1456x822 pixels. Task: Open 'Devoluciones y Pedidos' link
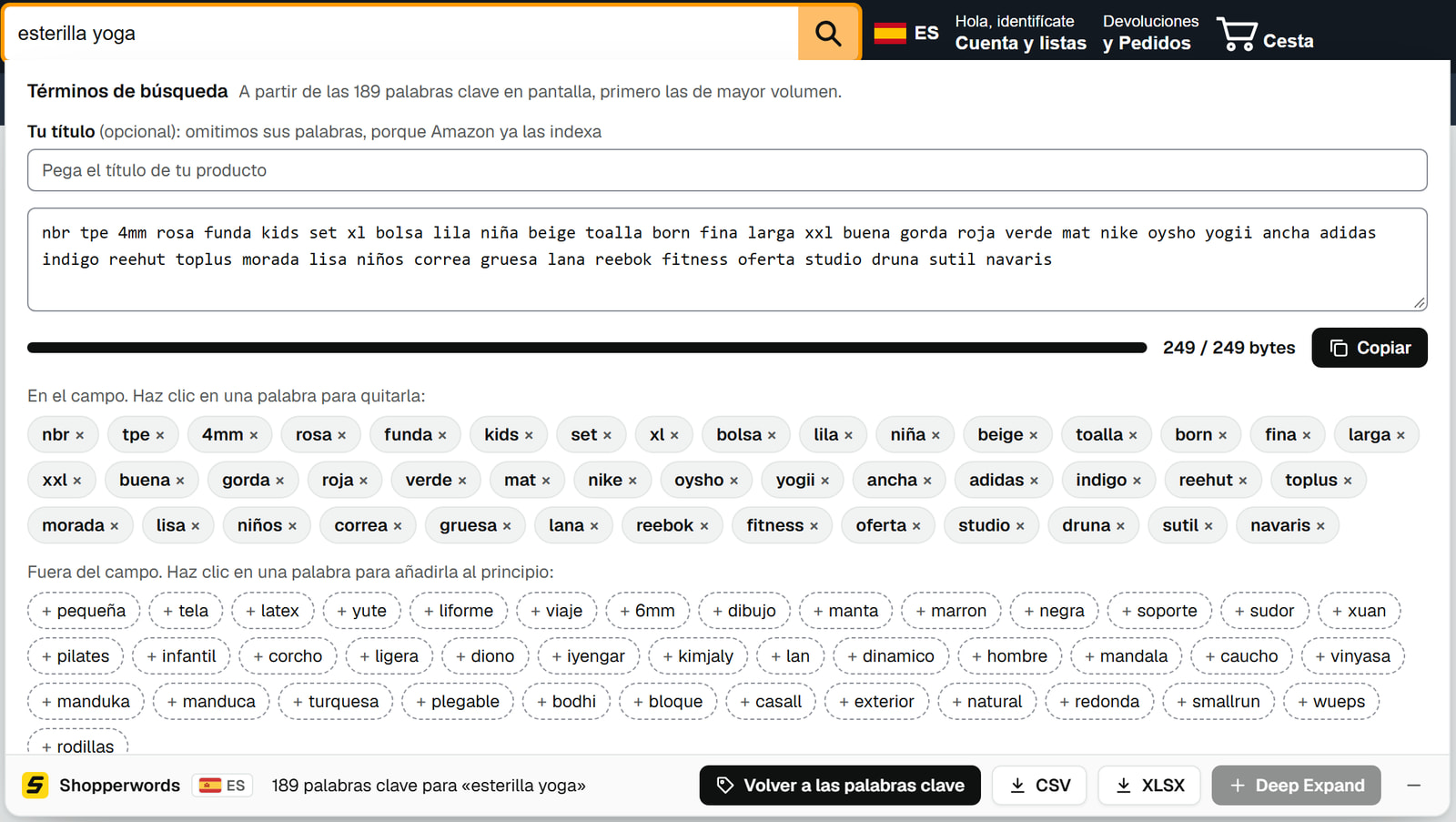point(1150,33)
